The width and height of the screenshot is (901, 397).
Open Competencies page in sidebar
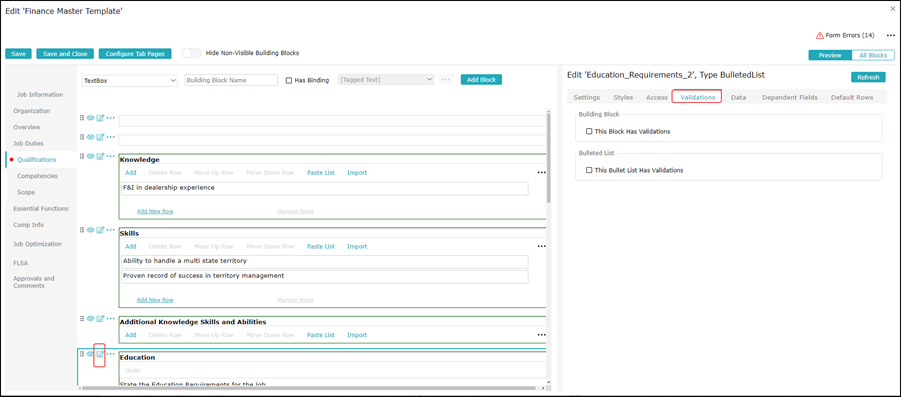coord(37,176)
